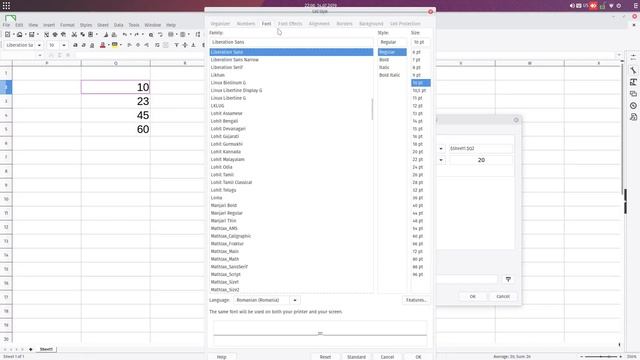Open the Name Box dropdown arrow
Viewport: 640px width, 360px height.
click(x=40, y=55)
